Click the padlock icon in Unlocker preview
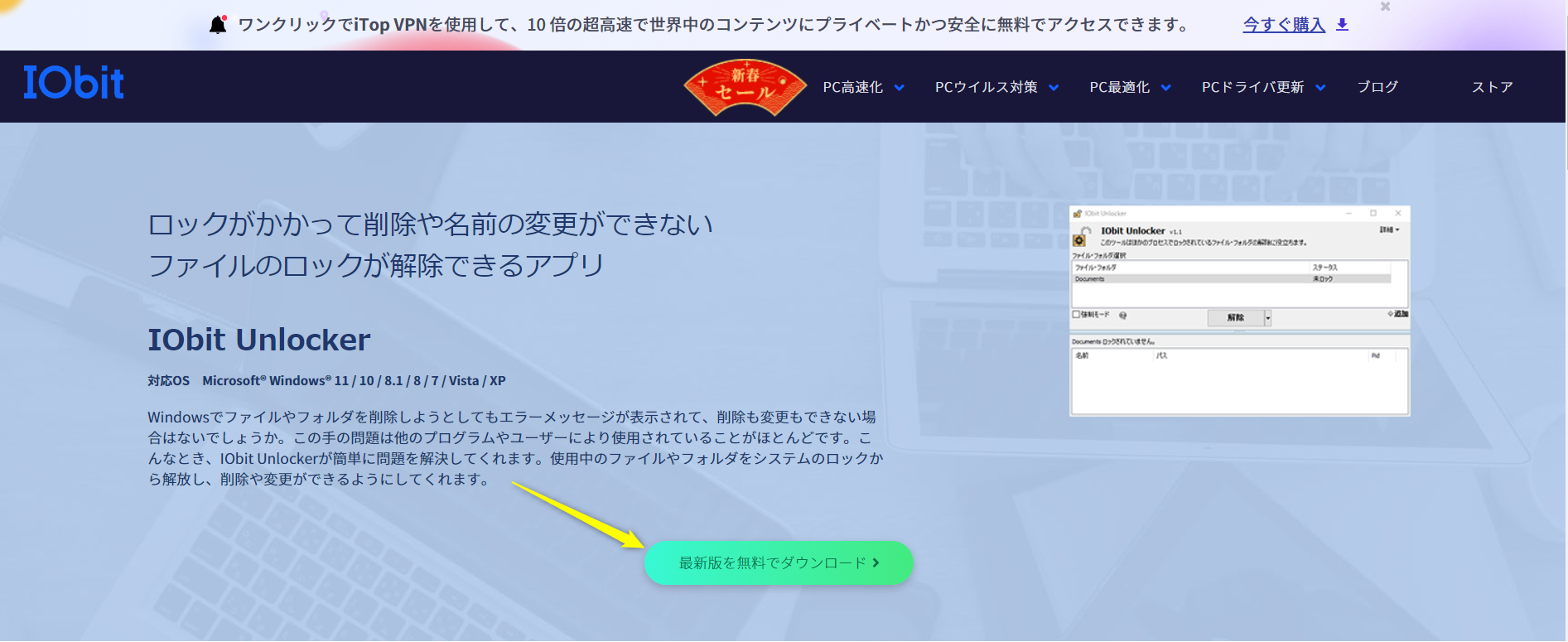1568x642 pixels. pos(1079,238)
